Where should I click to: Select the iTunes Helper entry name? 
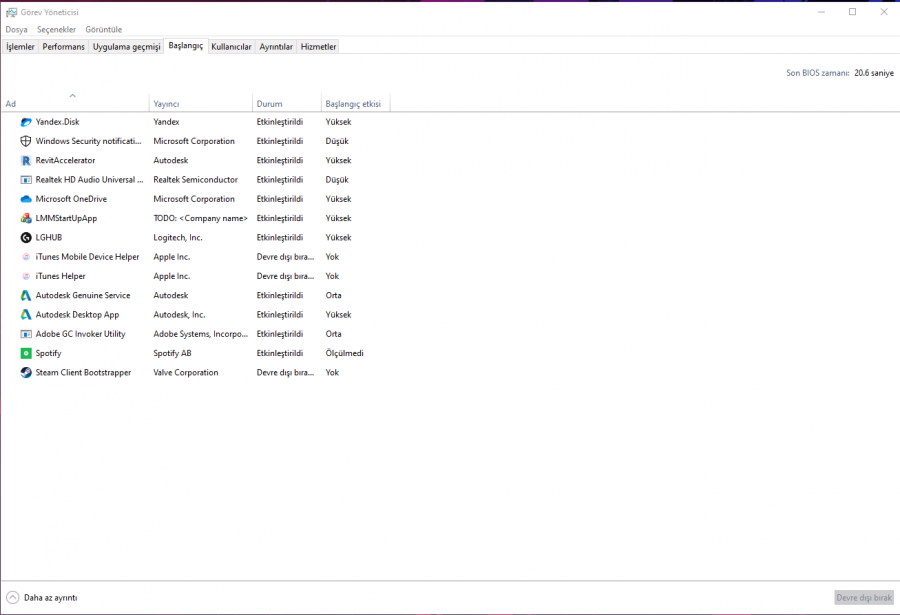click(x=60, y=276)
